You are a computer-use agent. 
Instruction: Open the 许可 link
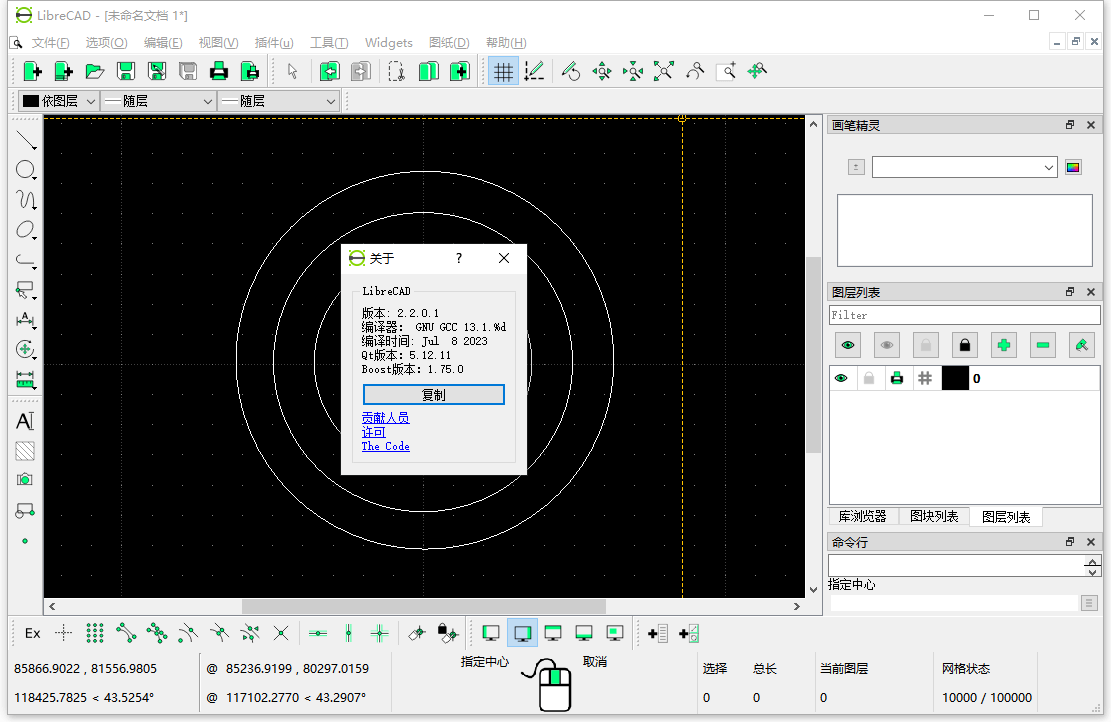pos(373,432)
